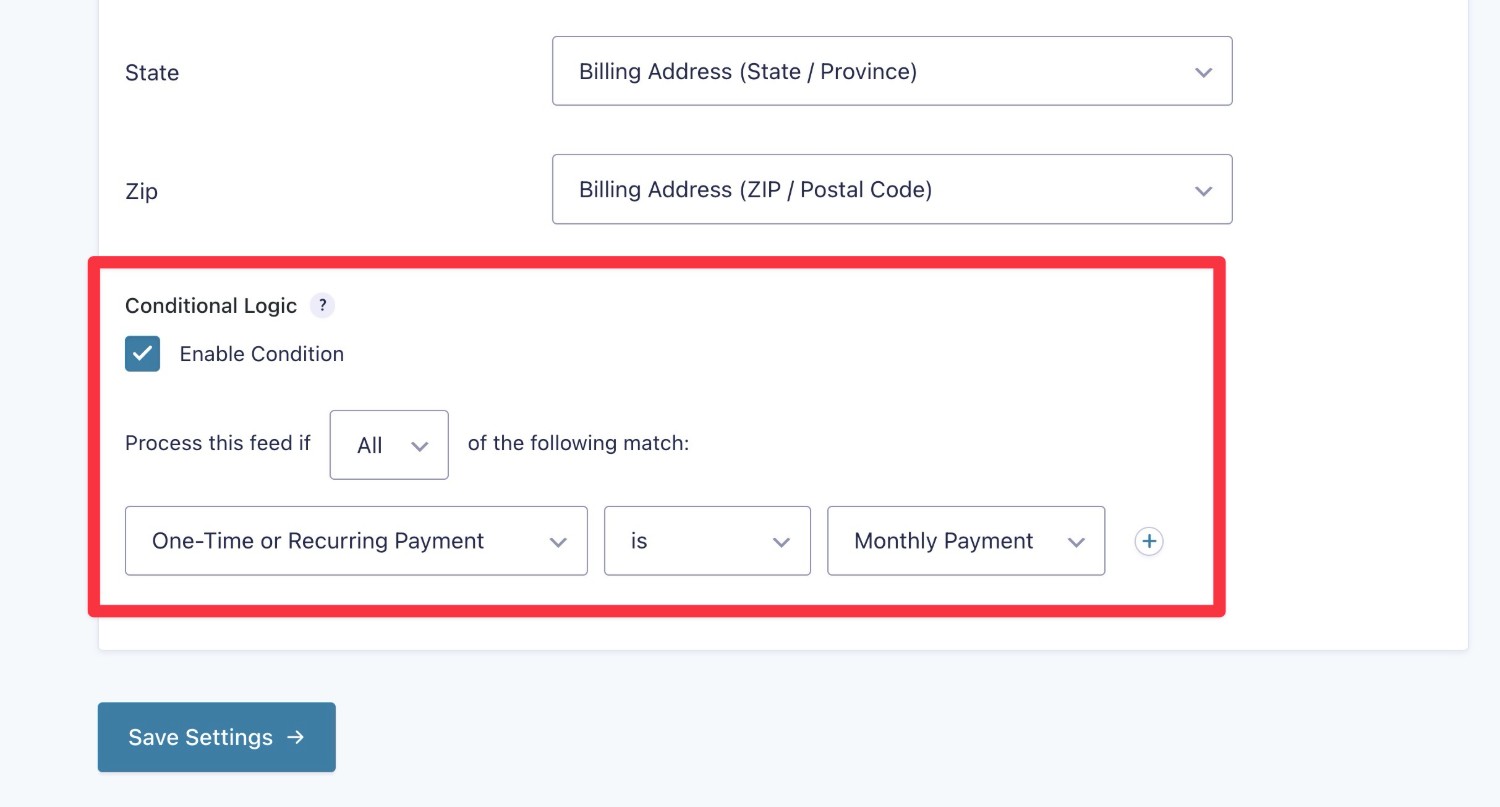Viewport: 1500px width, 807px height.
Task: Open the 'is' operator dropdown
Action: tap(707, 541)
